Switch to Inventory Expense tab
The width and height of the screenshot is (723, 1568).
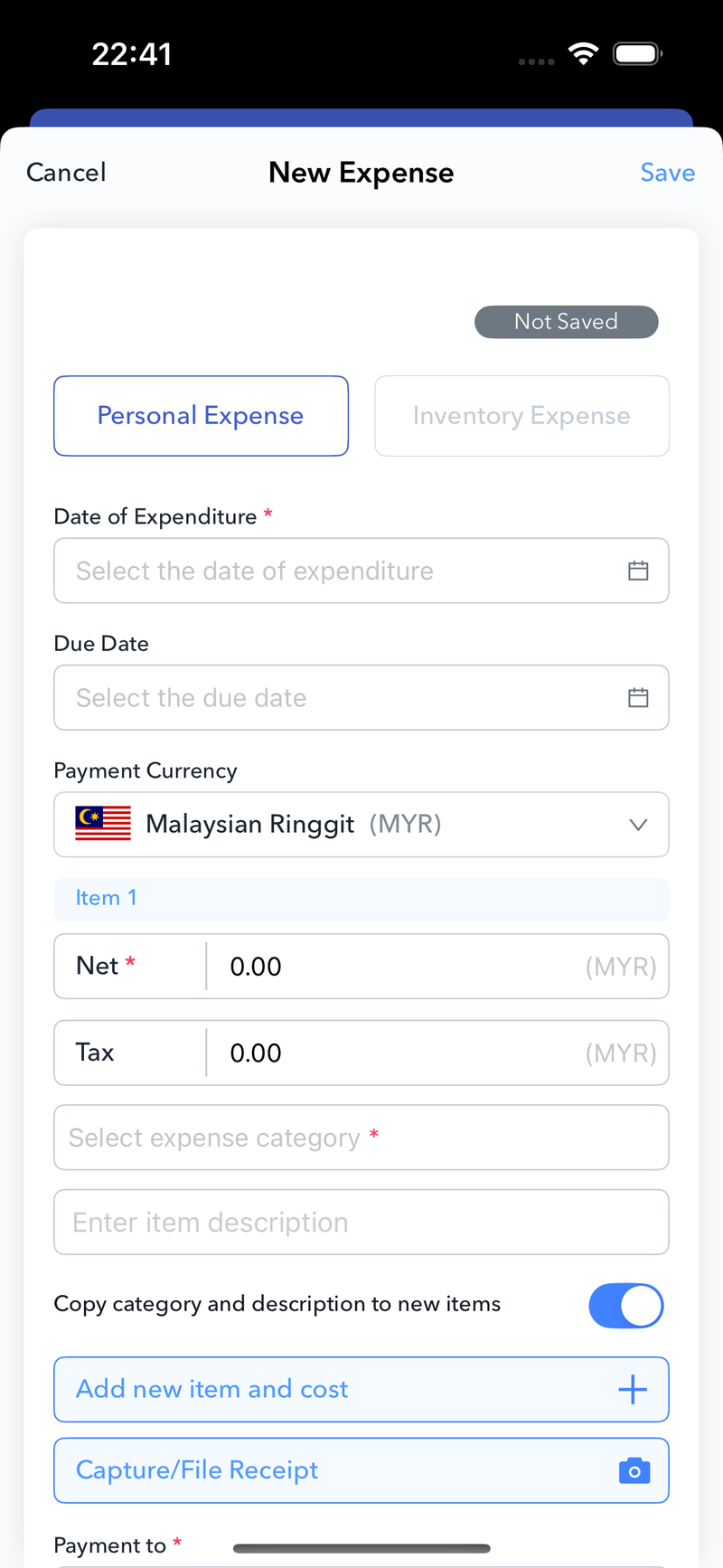pyautogui.click(x=521, y=416)
